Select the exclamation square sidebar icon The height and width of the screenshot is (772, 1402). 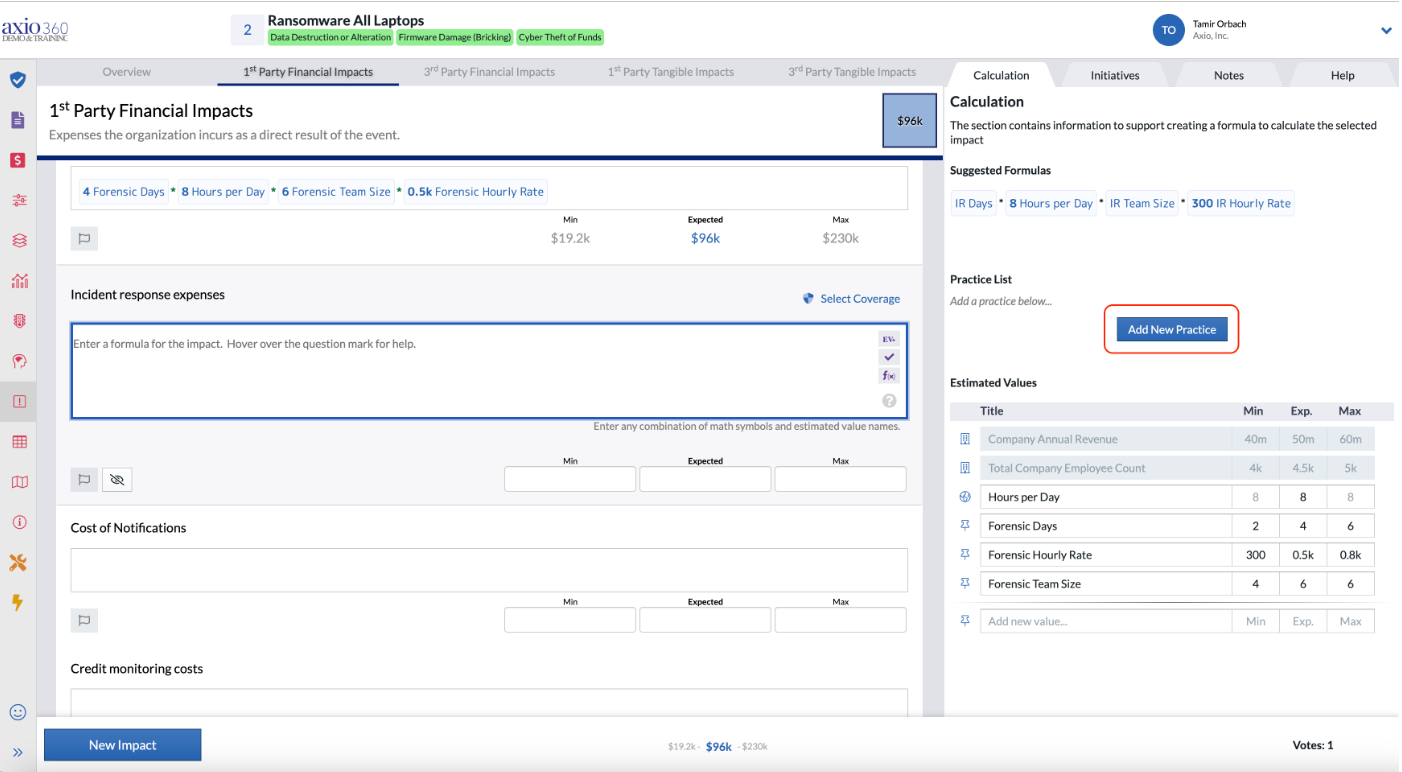[19, 401]
